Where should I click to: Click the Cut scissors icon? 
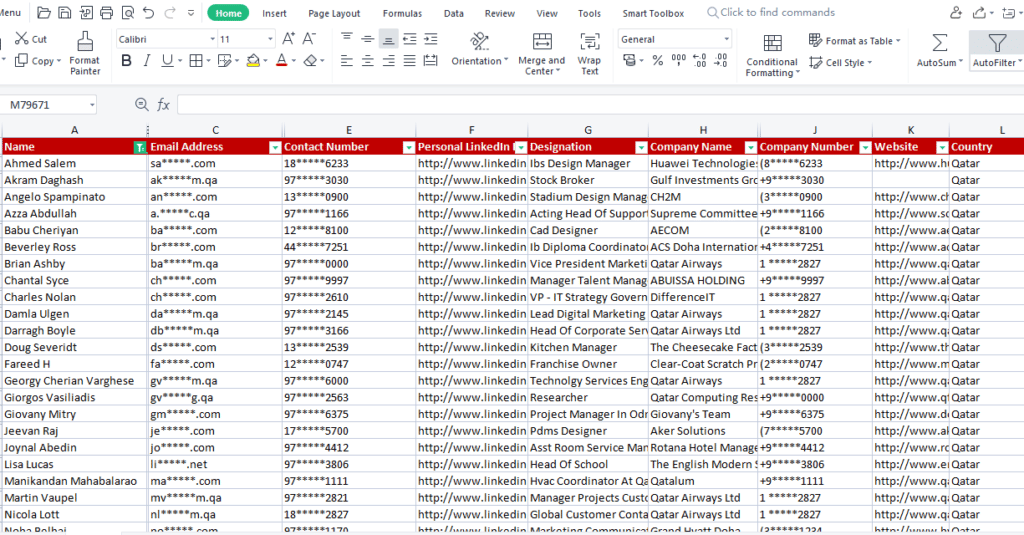22,39
